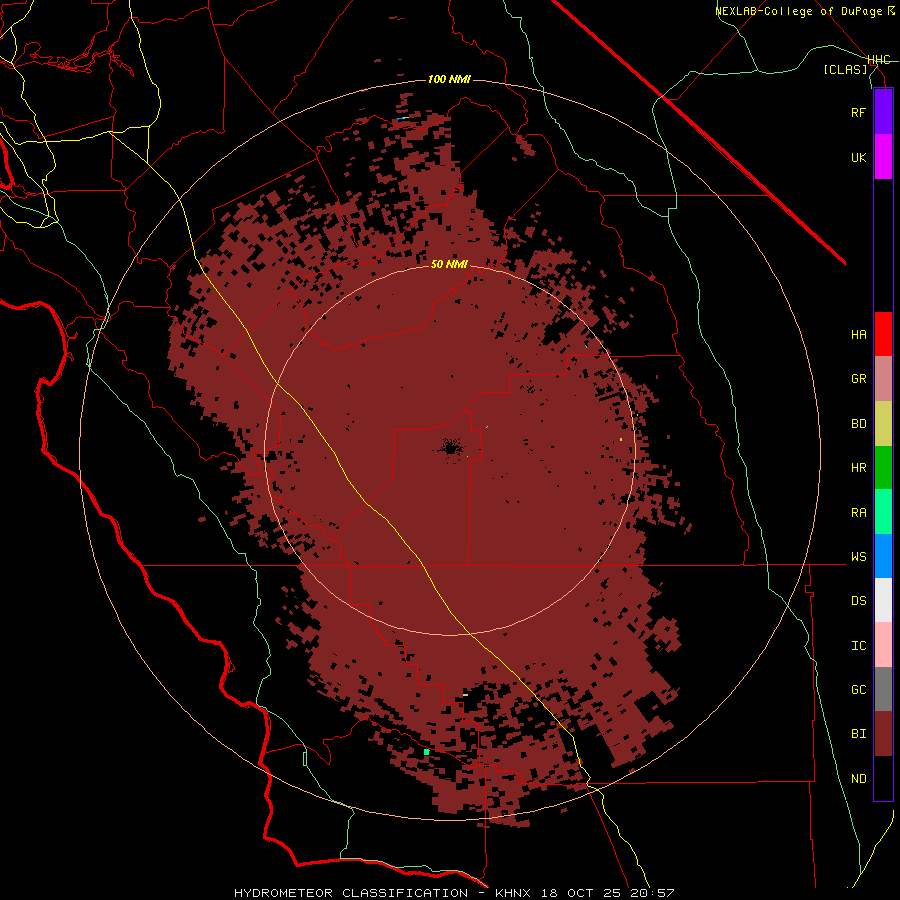The width and height of the screenshot is (900, 900).
Task: Click the NEXLAB-College of DuPage text
Action: pos(800,11)
